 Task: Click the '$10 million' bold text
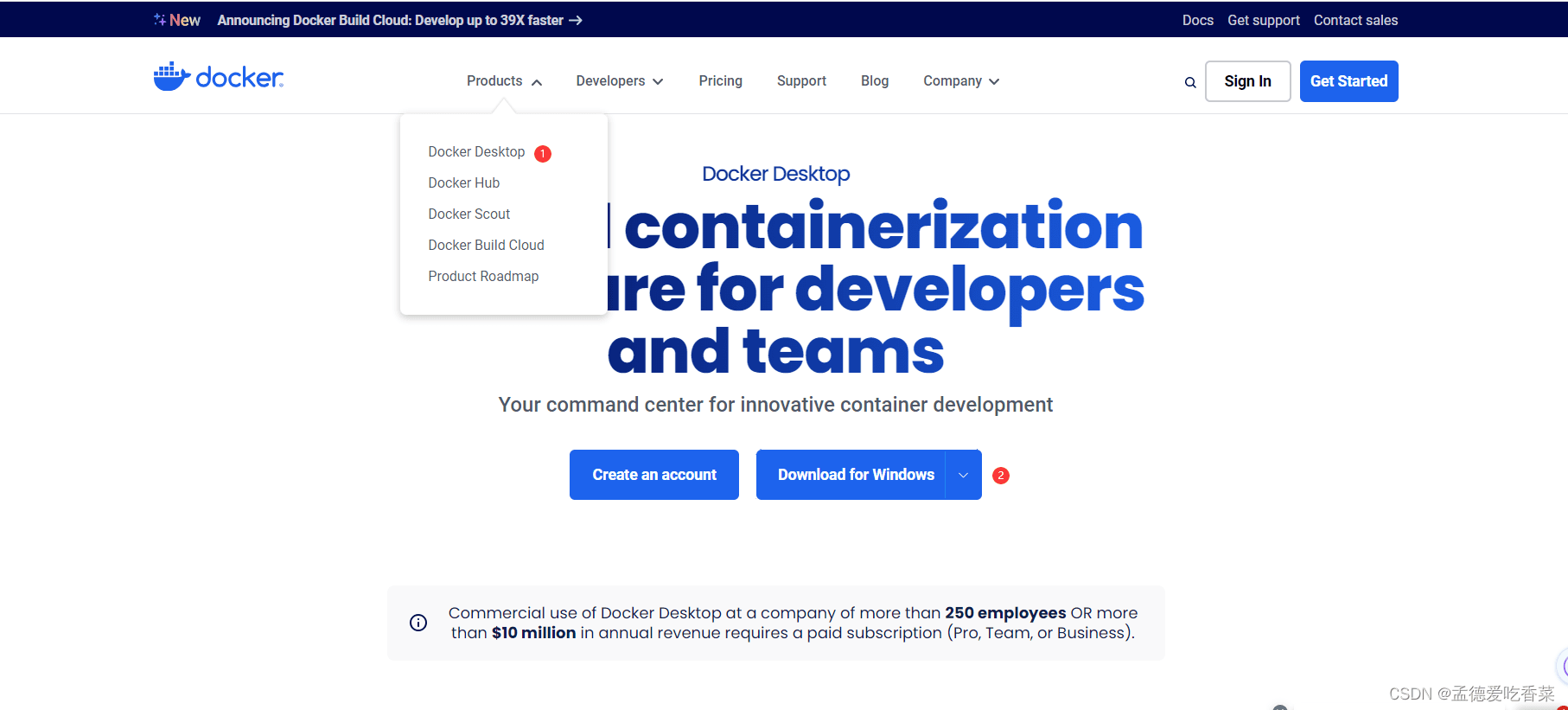tap(534, 633)
